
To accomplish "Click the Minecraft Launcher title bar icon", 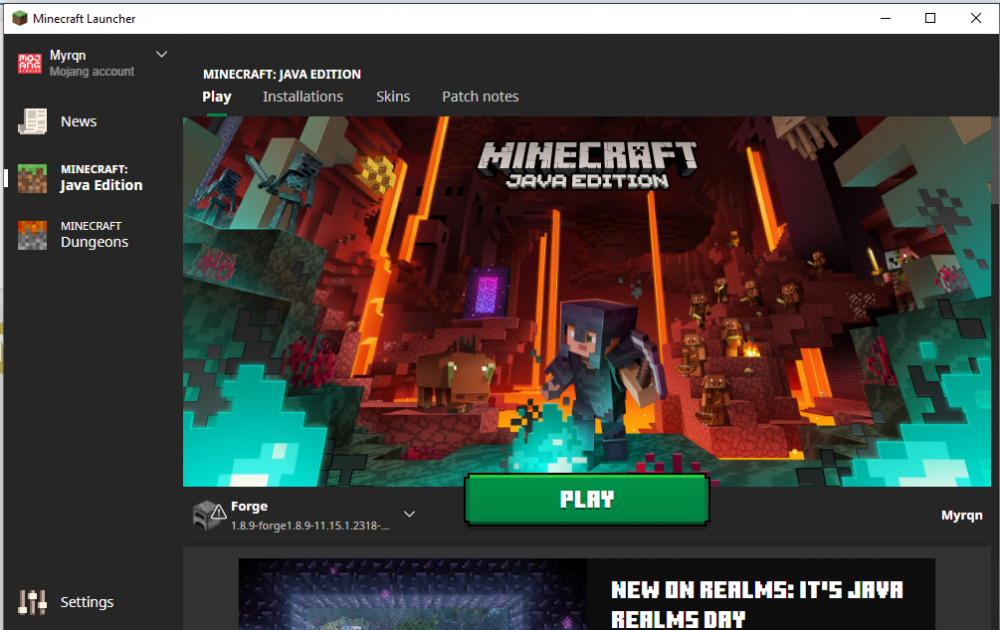I will [20, 18].
